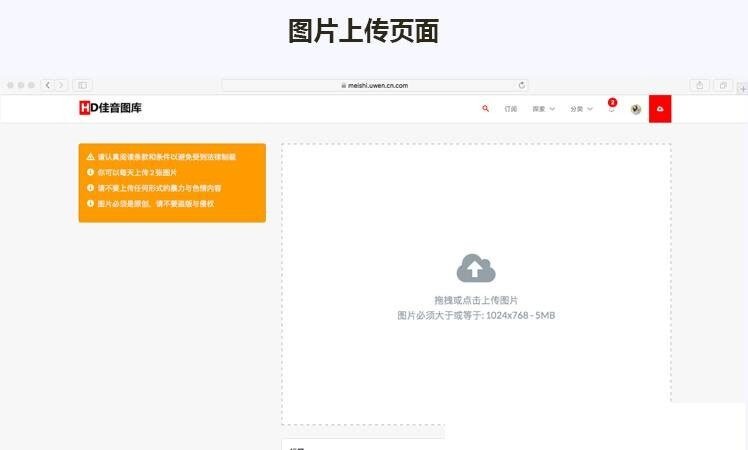Click notice line about original images, no piracy
Viewport: 748px width, 450px height.
pos(156,204)
